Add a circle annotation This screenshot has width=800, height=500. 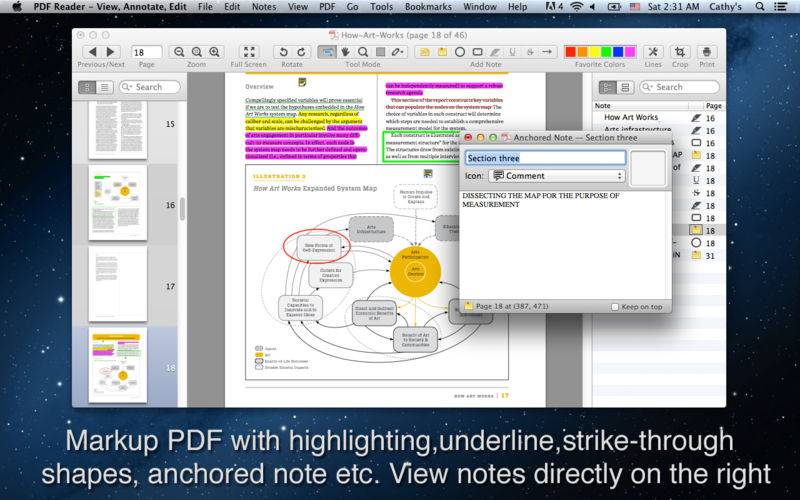pyautogui.click(x=460, y=52)
